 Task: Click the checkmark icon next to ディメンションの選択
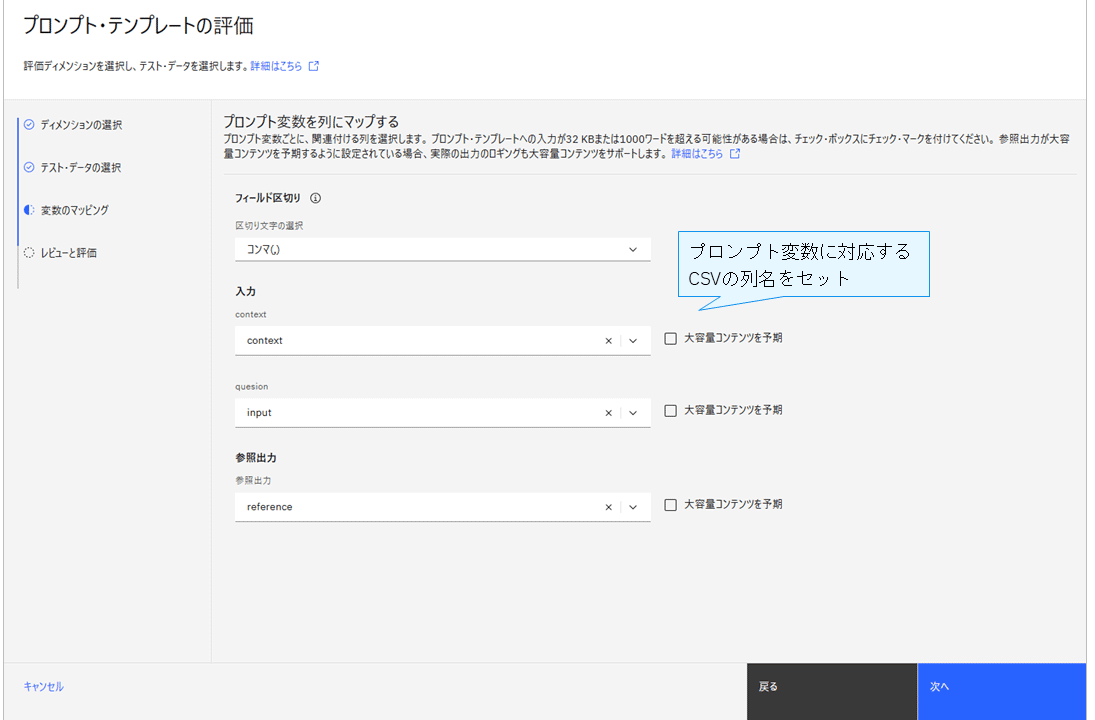pos(29,125)
